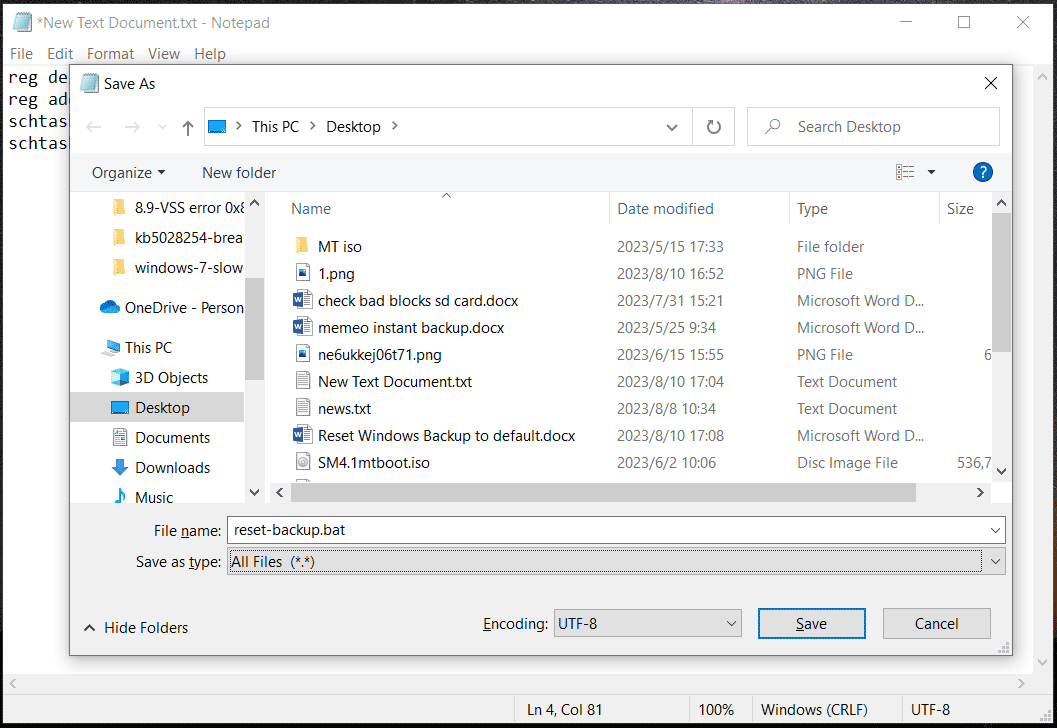Image resolution: width=1057 pixels, height=728 pixels.
Task: Open the change your view dropdown arrow
Action: coord(930,172)
